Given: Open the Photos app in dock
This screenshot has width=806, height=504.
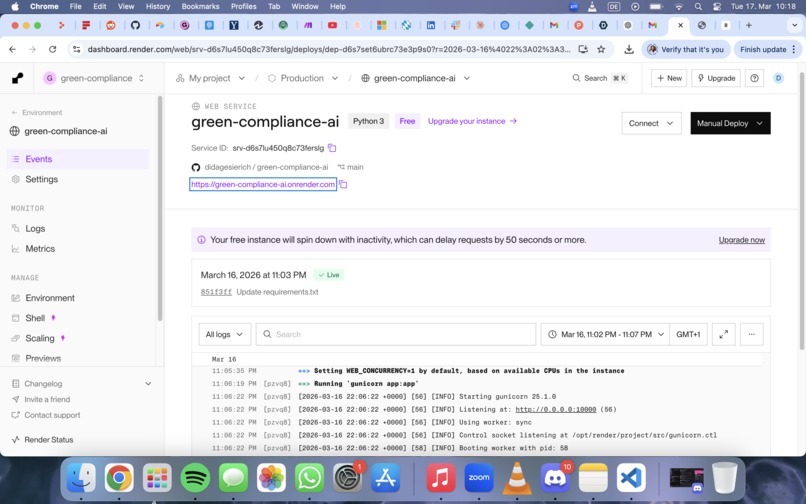Looking at the screenshot, I should click(271, 478).
